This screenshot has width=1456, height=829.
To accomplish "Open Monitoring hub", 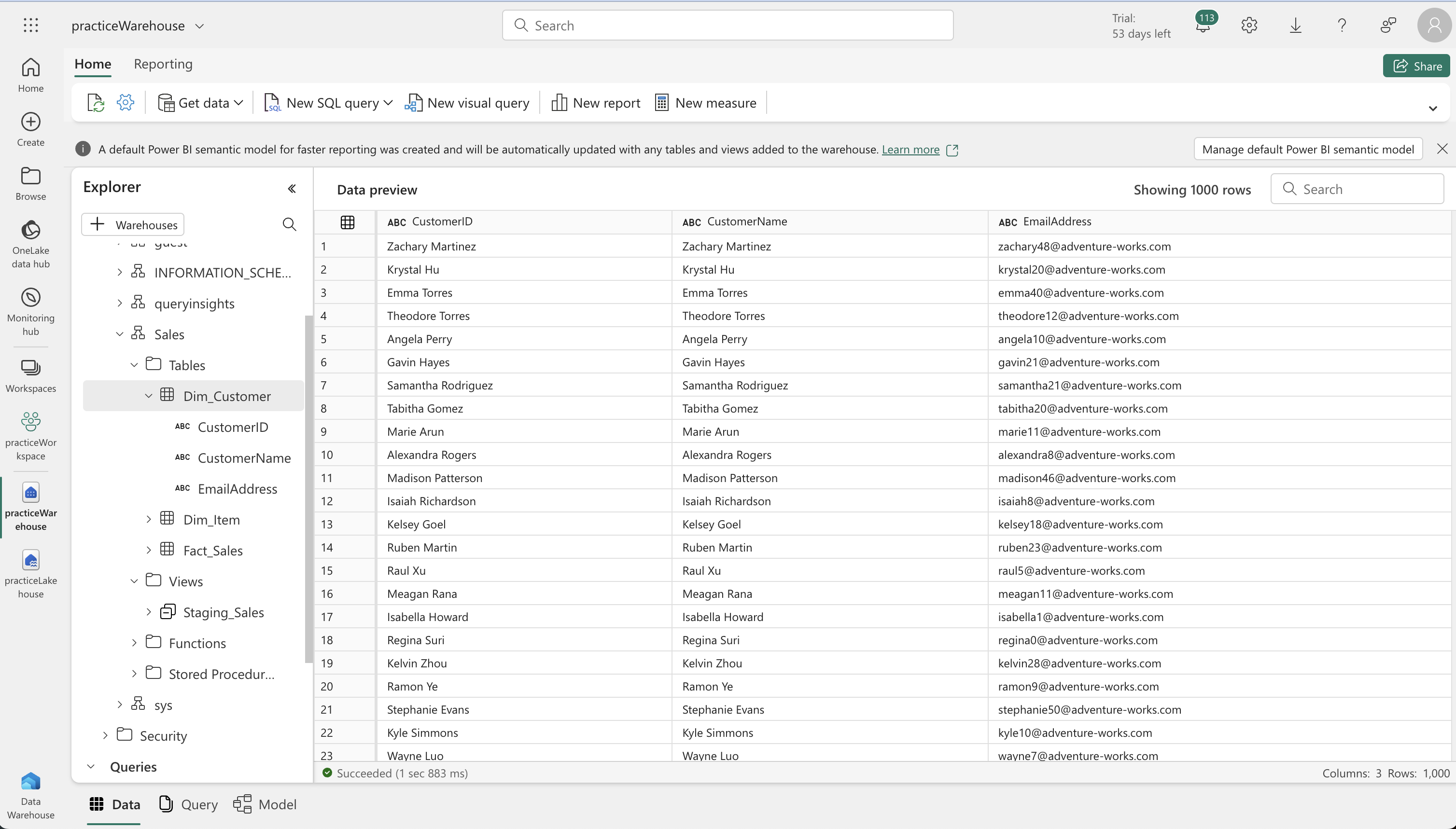I will pos(31,312).
